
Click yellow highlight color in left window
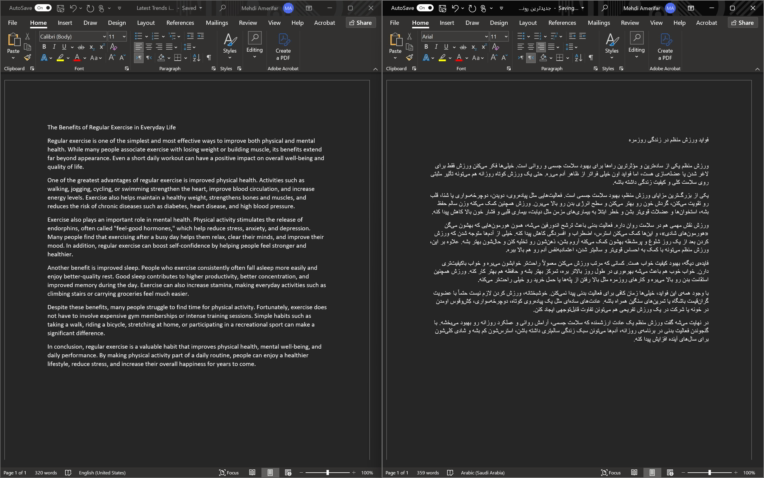click(x=60, y=57)
